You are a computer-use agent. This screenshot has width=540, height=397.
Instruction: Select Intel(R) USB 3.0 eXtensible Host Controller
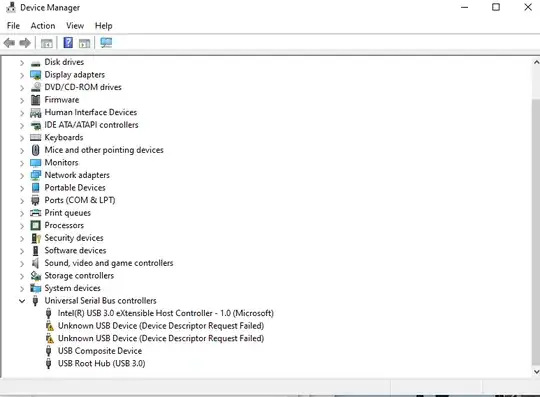(x=166, y=313)
